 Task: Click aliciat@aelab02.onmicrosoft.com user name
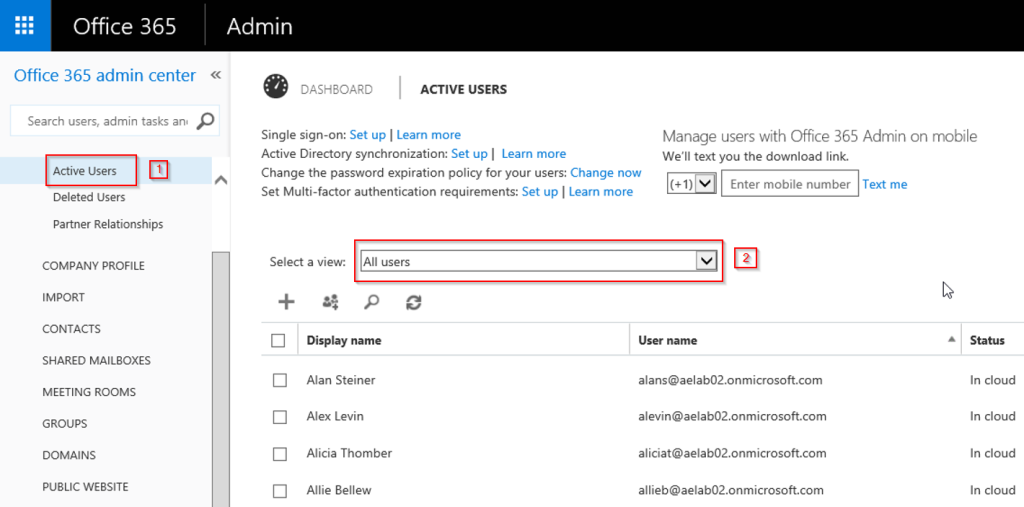tap(732, 453)
